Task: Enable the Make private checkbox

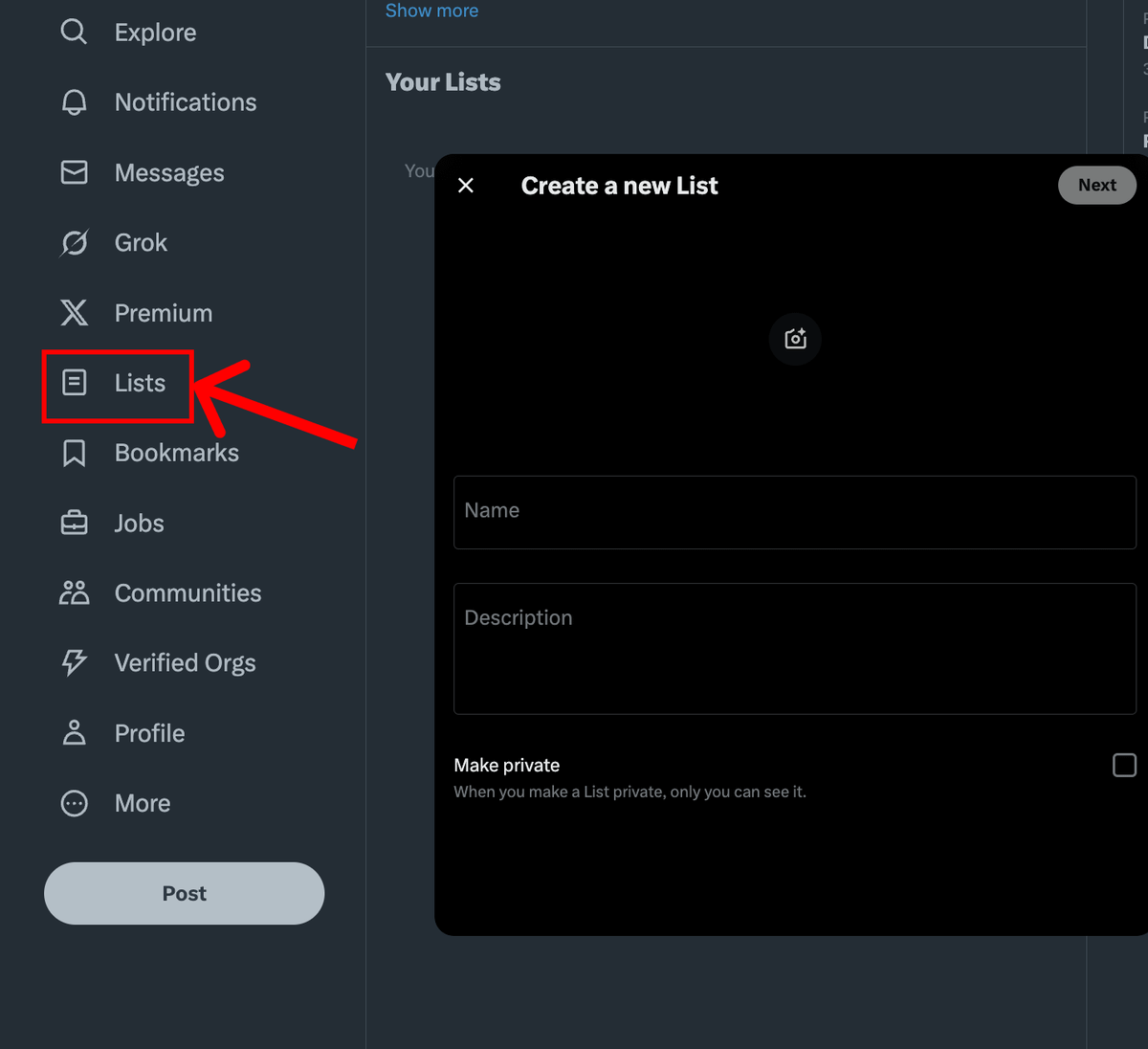Action: [1124, 765]
